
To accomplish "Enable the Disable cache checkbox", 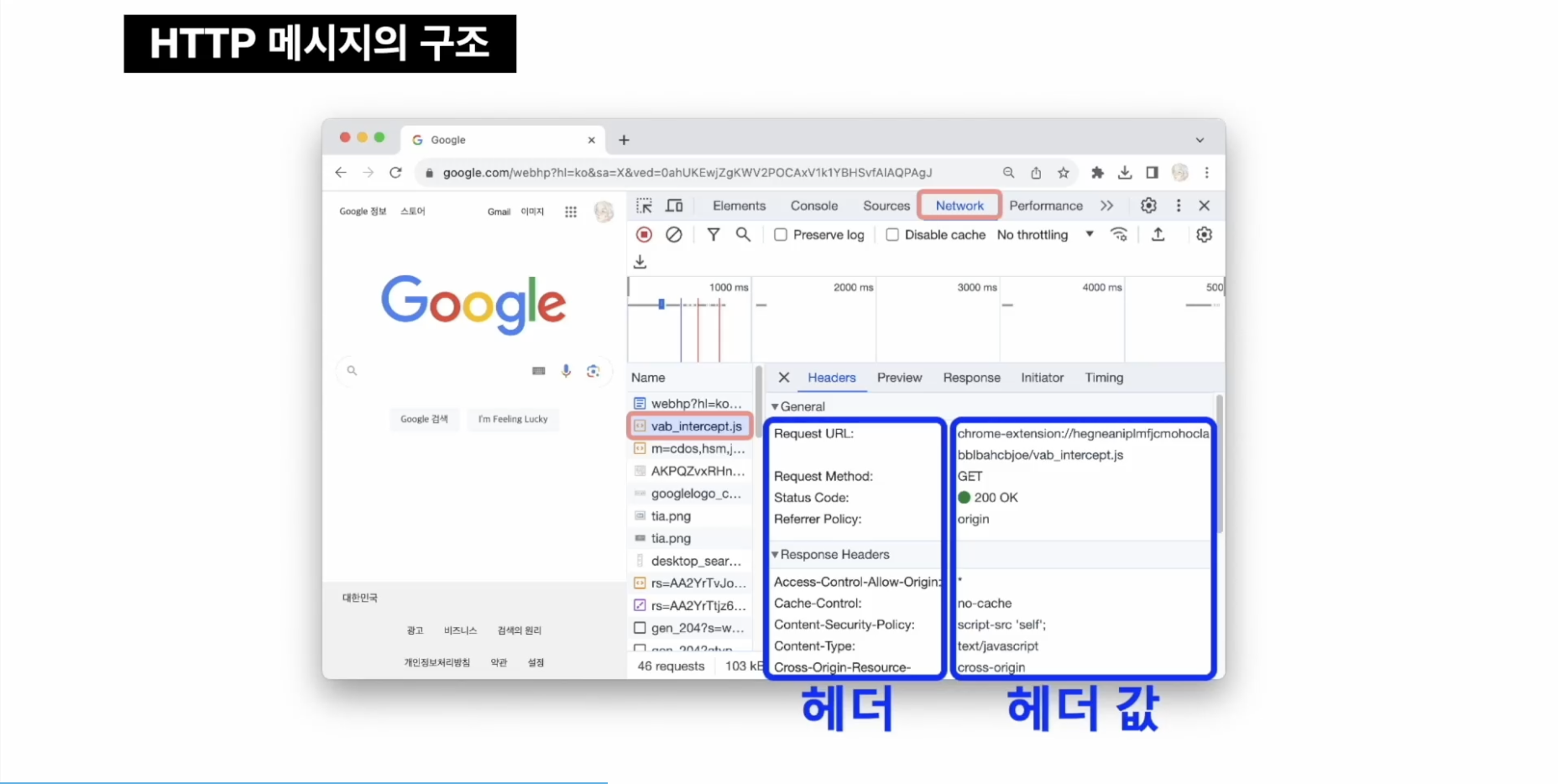I will [x=892, y=235].
